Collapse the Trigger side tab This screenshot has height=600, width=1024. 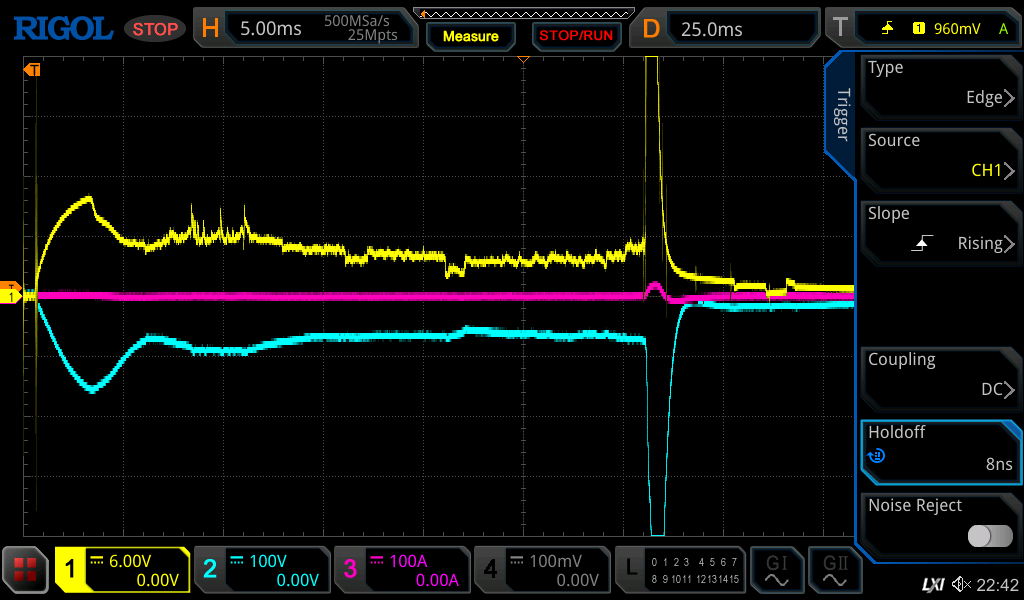click(841, 115)
